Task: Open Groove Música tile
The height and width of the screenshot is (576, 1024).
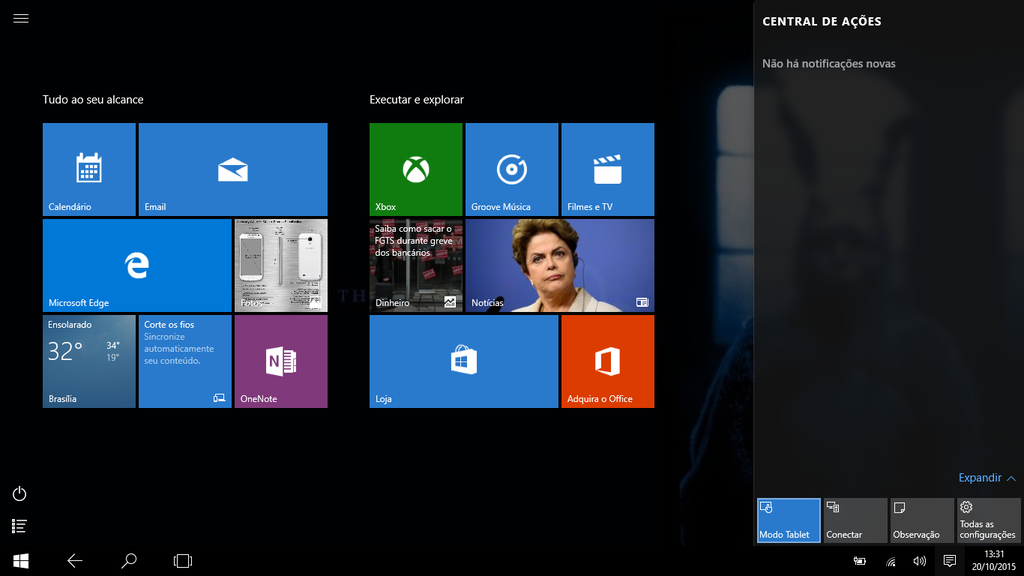Action: tap(512, 169)
